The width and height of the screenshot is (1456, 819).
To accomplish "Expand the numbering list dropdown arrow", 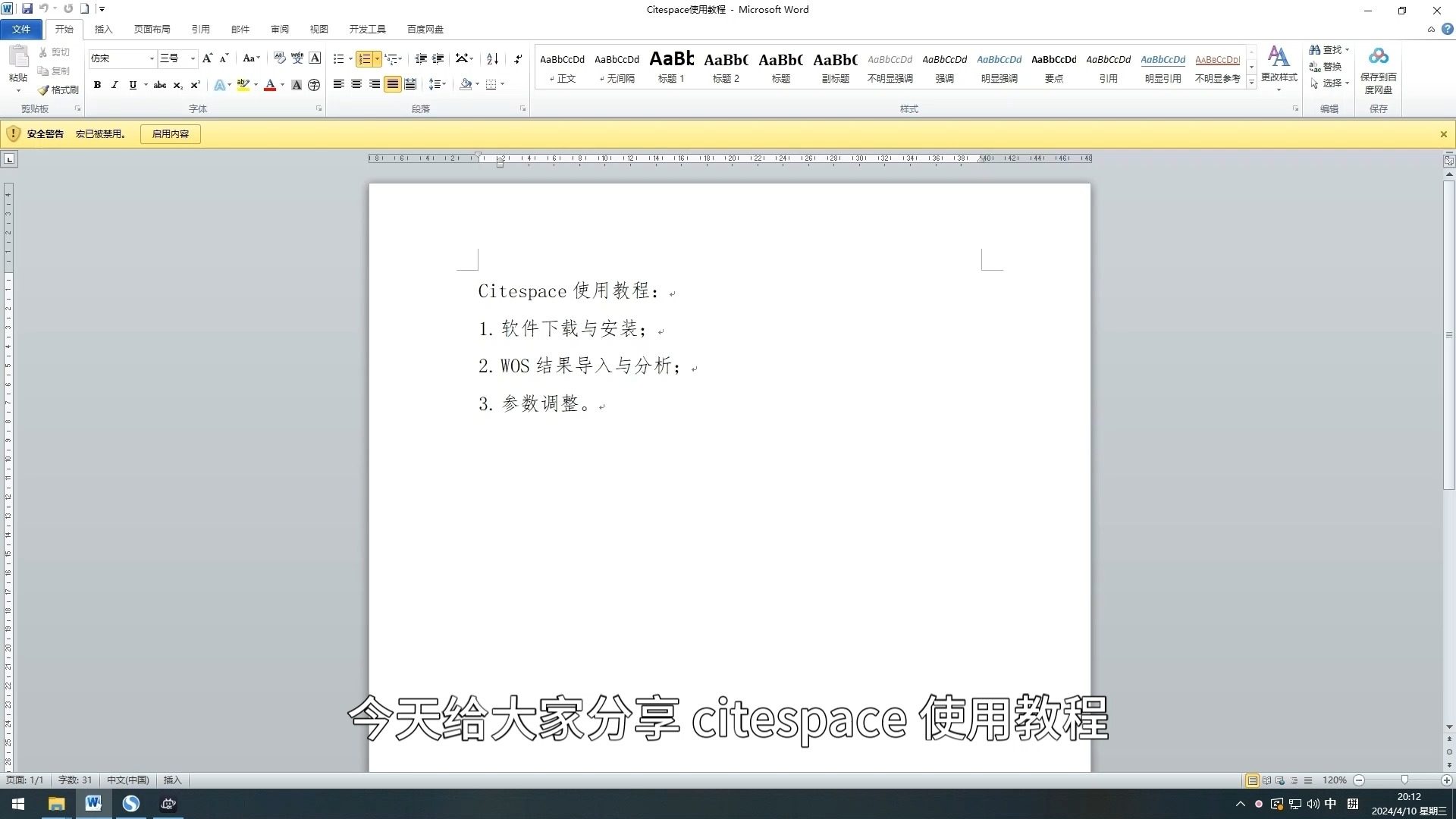I will tap(377, 58).
